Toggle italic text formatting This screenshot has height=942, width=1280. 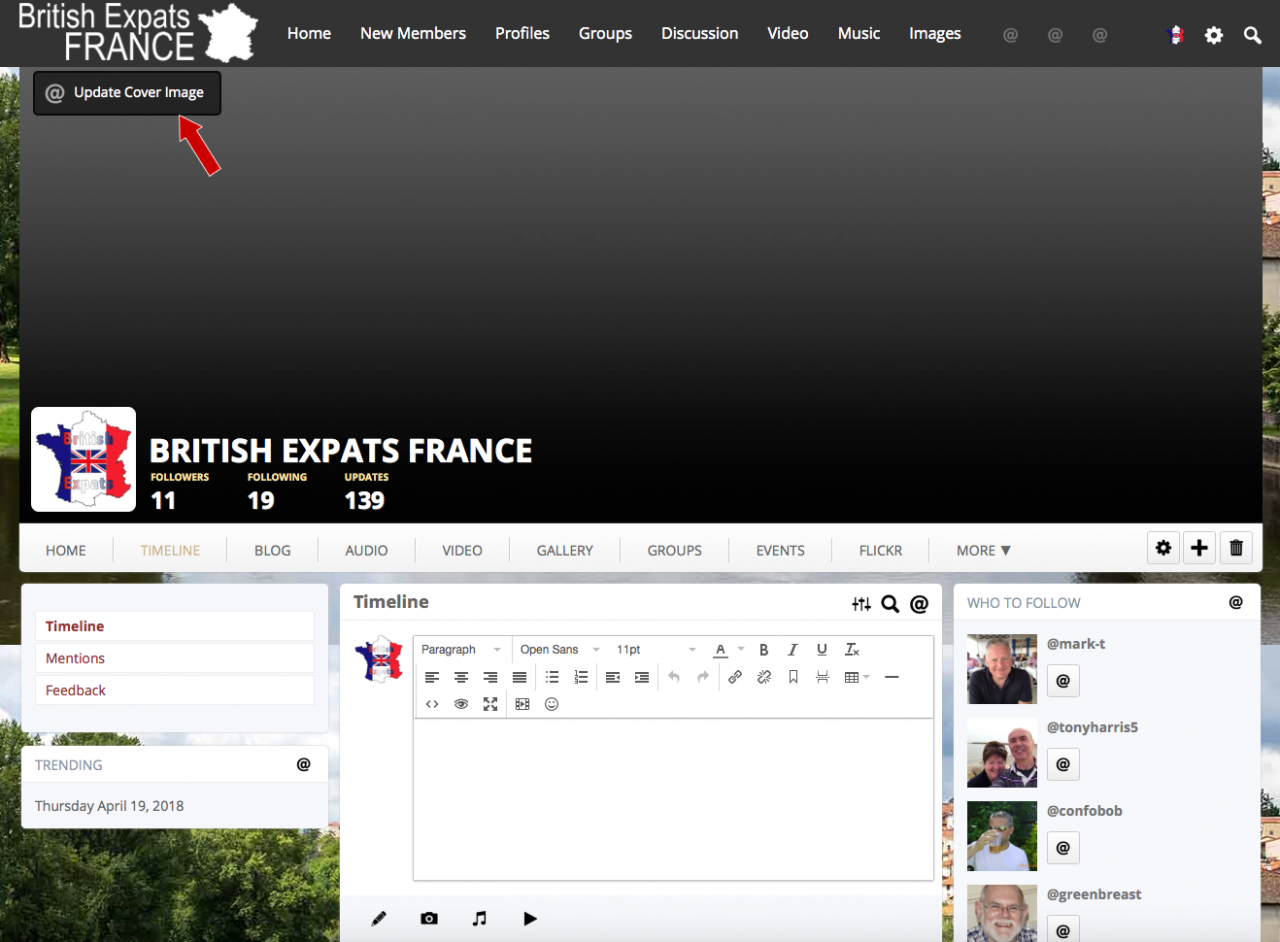[793, 650]
